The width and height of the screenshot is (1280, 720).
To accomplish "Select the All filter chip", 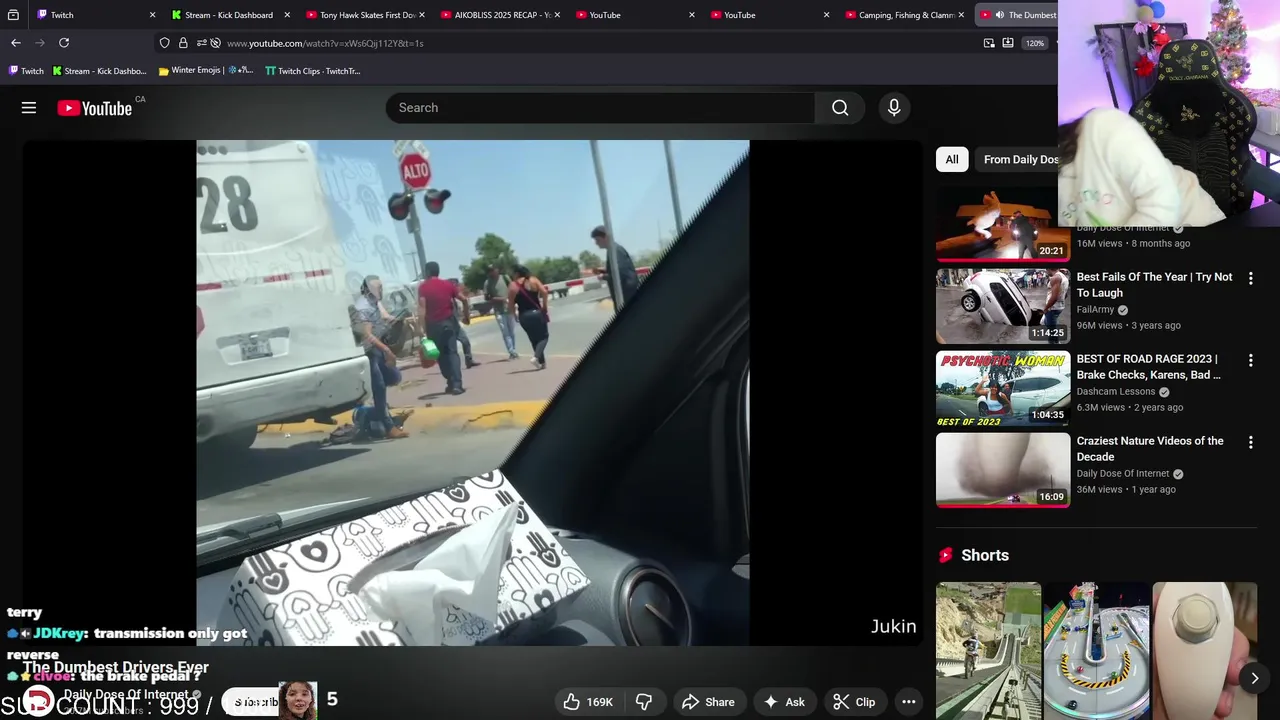I will (x=952, y=159).
